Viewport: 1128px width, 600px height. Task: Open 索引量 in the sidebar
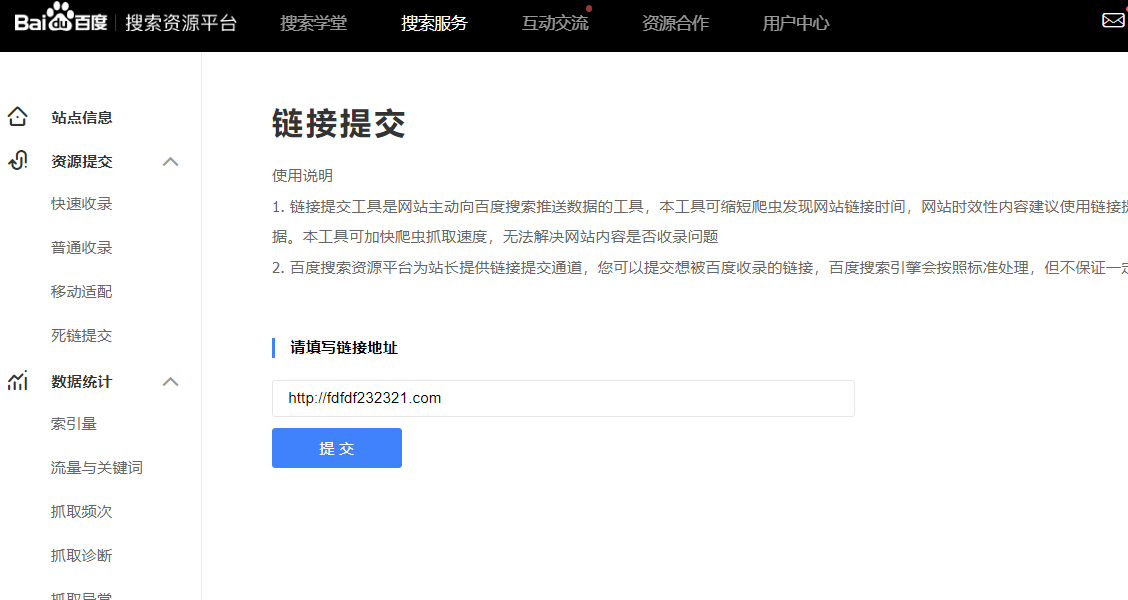[74, 424]
